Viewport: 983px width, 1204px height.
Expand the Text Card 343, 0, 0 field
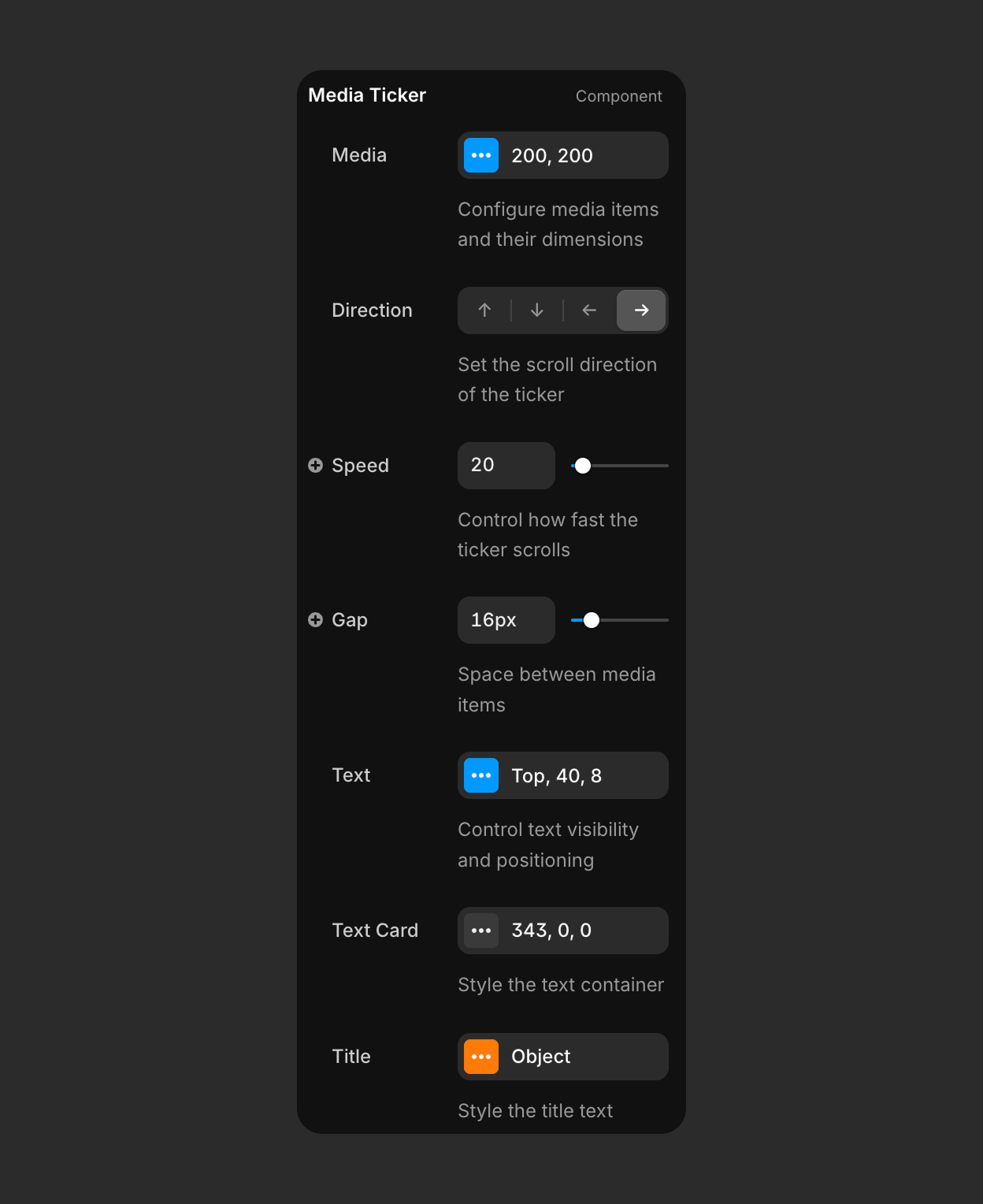click(583, 931)
